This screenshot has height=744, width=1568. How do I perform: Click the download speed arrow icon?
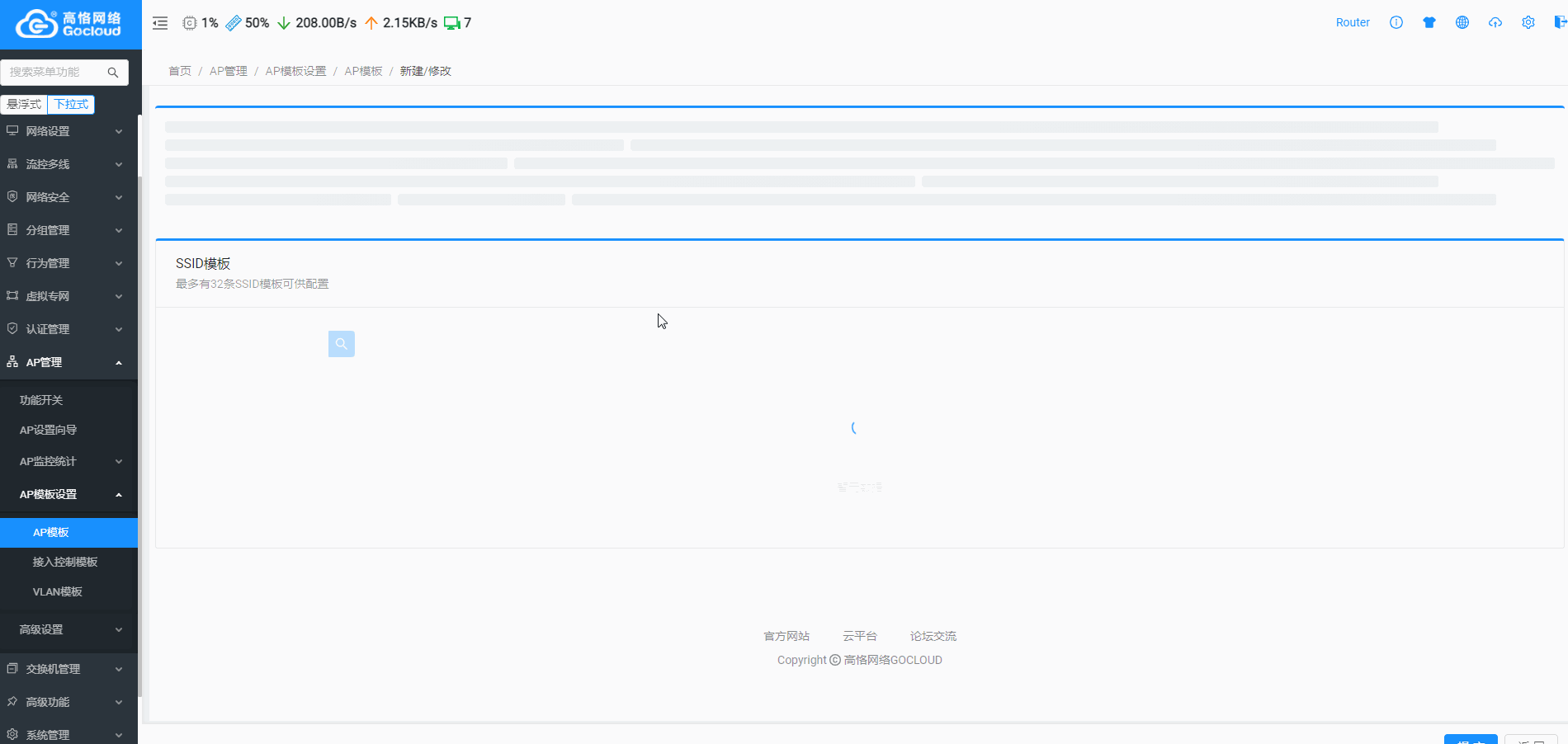pos(284,23)
